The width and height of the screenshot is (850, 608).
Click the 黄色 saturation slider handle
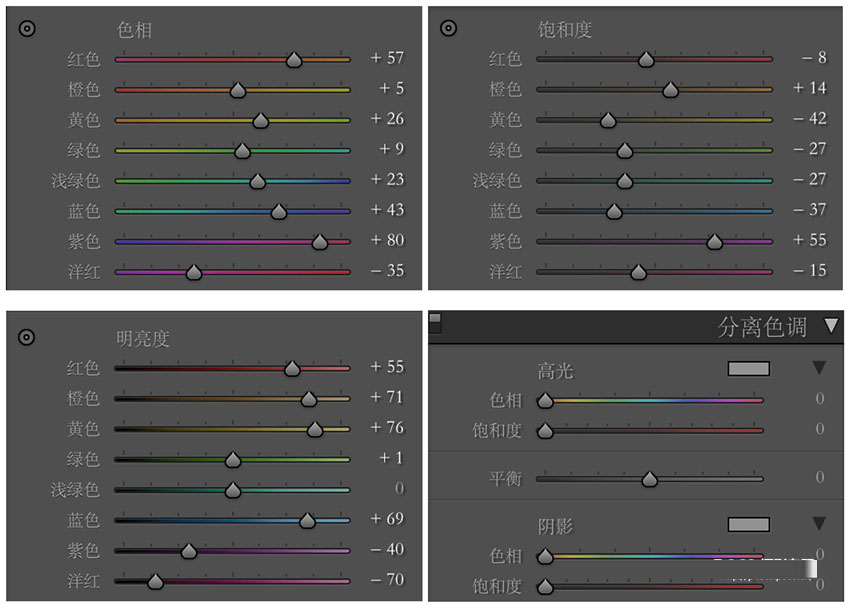point(607,121)
